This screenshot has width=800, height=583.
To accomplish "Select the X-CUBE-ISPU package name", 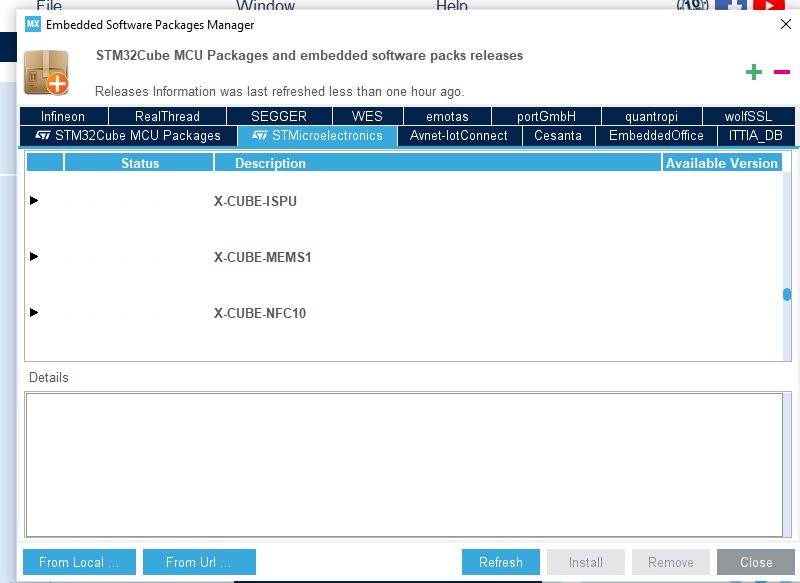I will (255, 201).
